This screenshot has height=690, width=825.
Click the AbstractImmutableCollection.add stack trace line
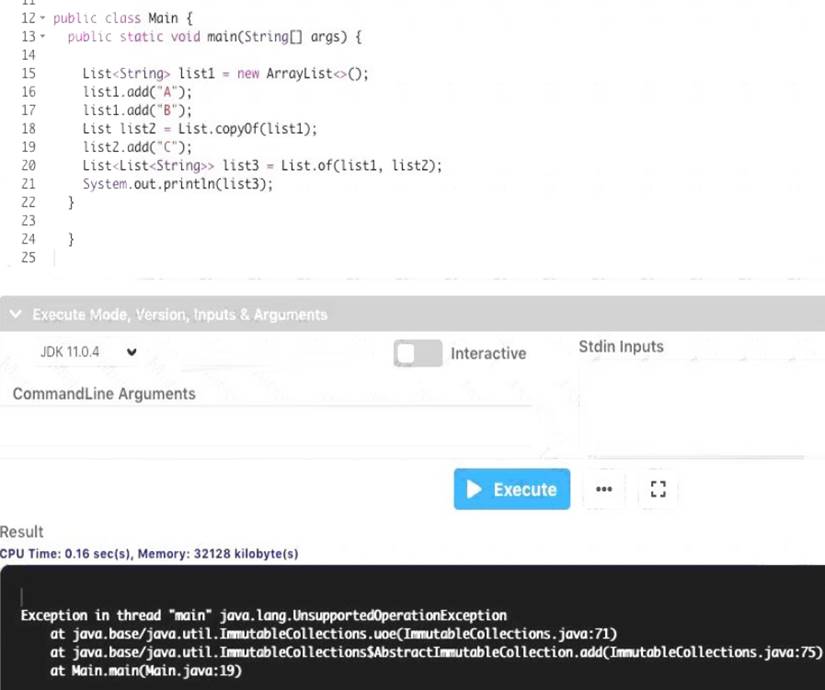(x=436, y=652)
